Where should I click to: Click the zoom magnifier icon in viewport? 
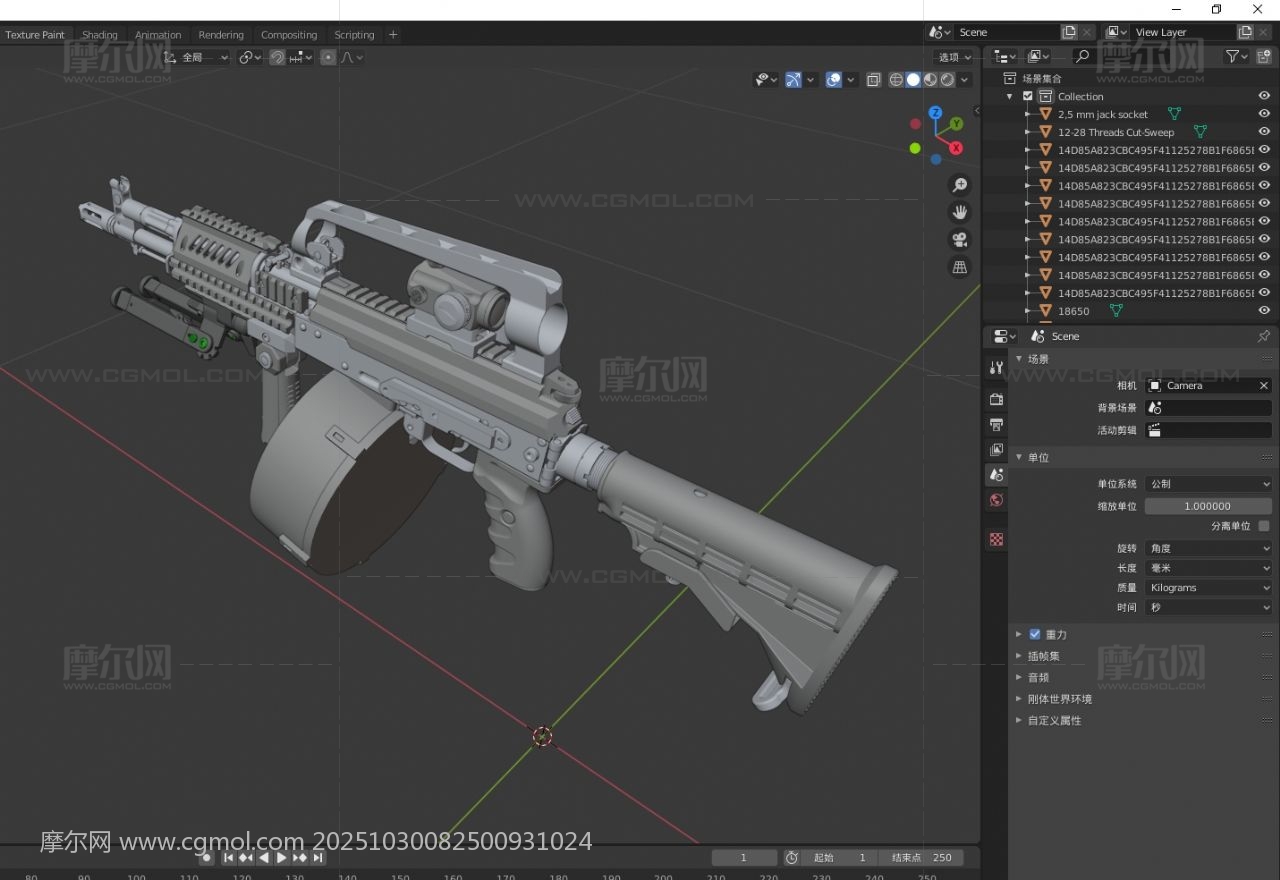coord(960,185)
